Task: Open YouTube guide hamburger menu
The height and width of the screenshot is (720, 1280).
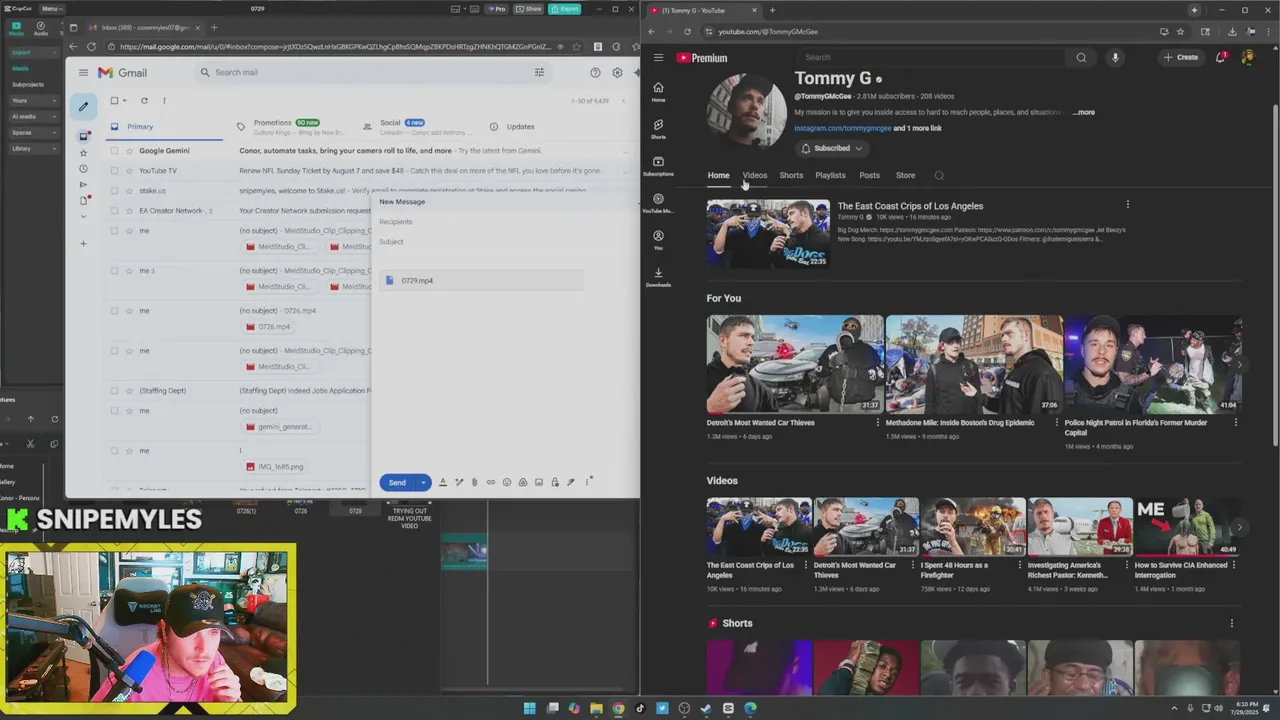Action: pyautogui.click(x=658, y=57)
